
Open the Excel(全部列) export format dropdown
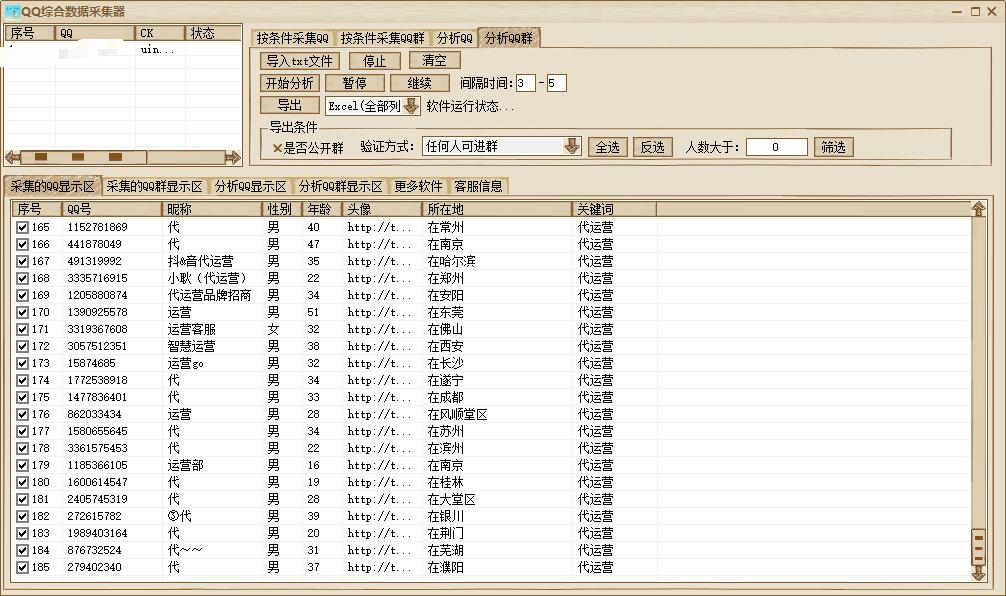click(411, 106)
